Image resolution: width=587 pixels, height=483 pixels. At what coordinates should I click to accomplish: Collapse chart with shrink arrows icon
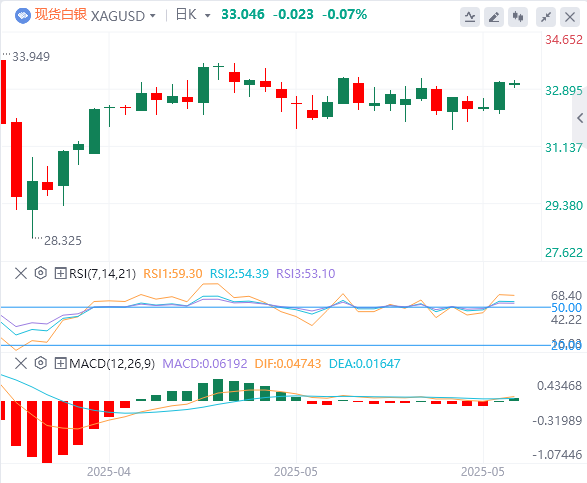coord(546,17)
